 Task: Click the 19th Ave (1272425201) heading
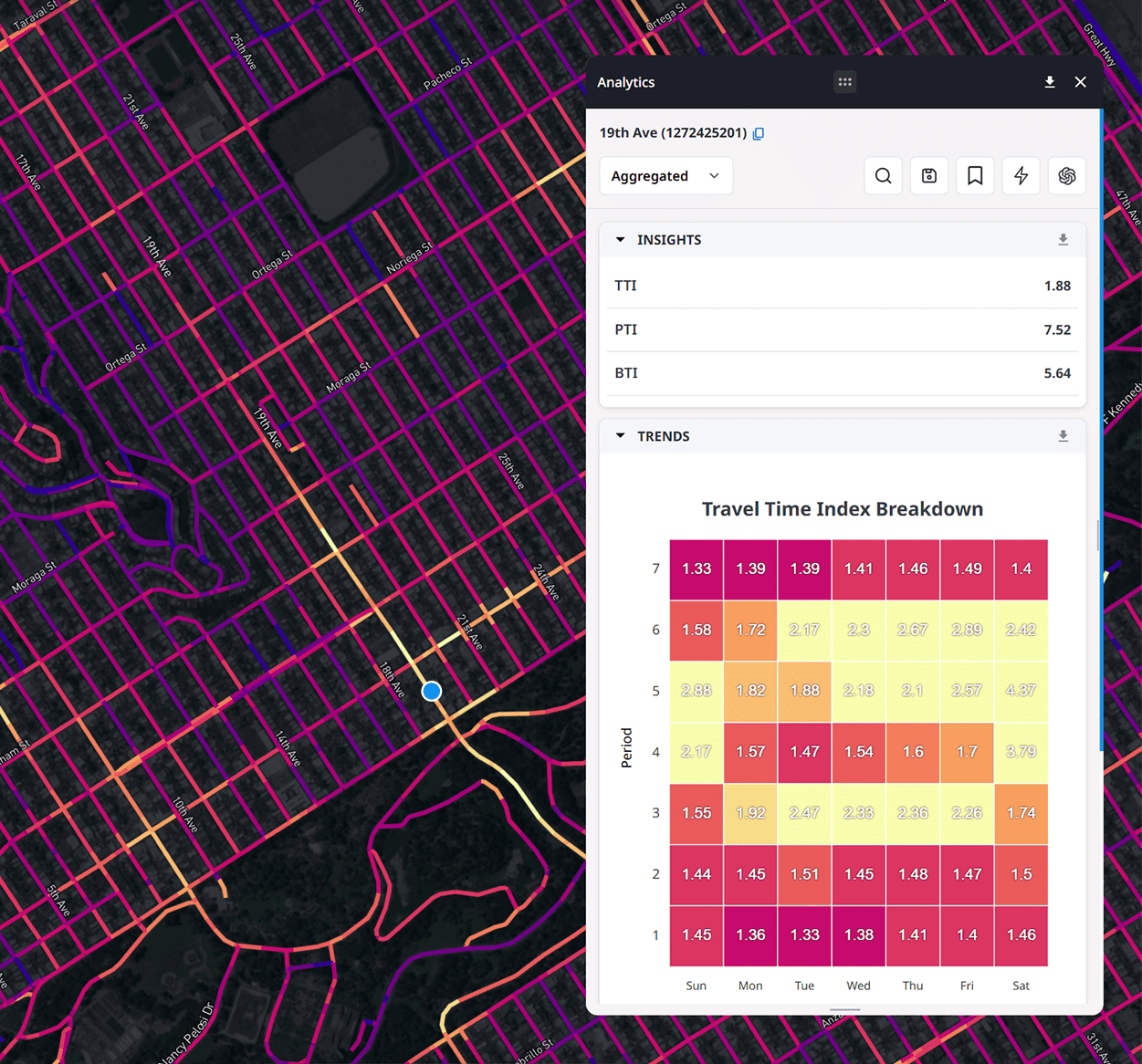(673, 132)
